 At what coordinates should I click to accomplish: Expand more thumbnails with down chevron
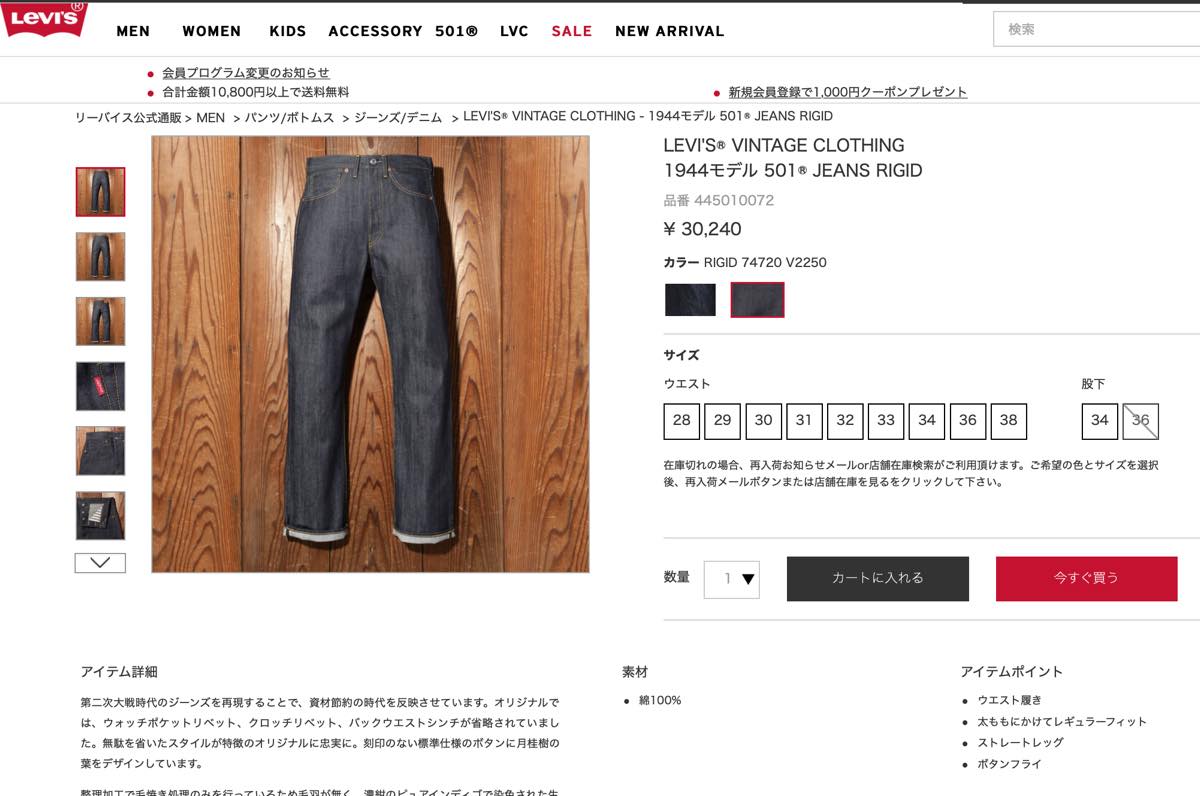tap(100, 563)
